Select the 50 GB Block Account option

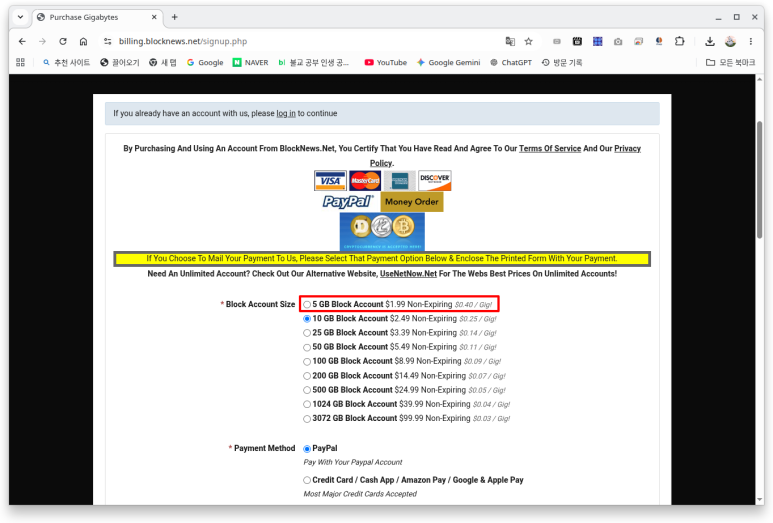pos(307,348)
